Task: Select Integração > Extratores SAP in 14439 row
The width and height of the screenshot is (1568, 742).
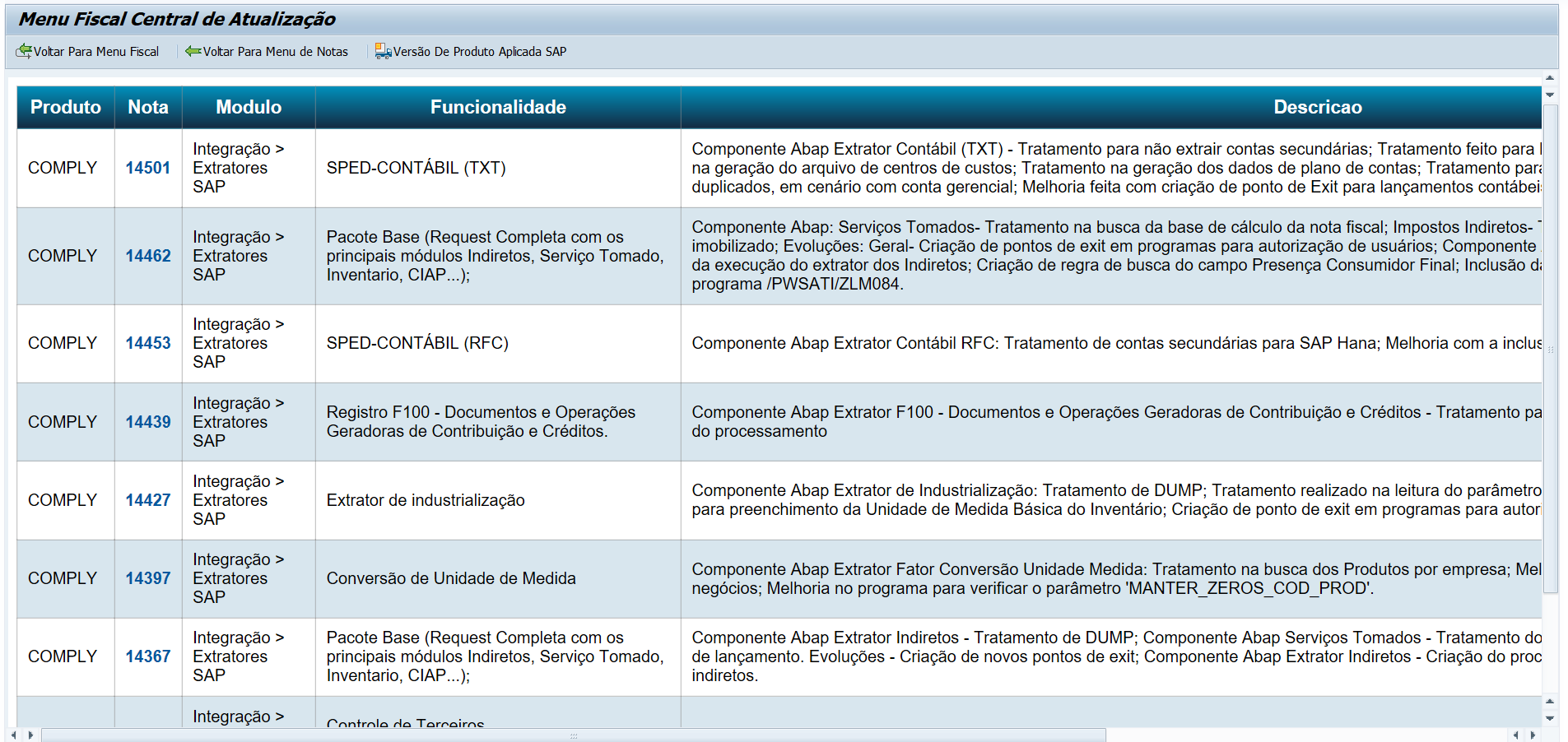Action: pos(249,422)
